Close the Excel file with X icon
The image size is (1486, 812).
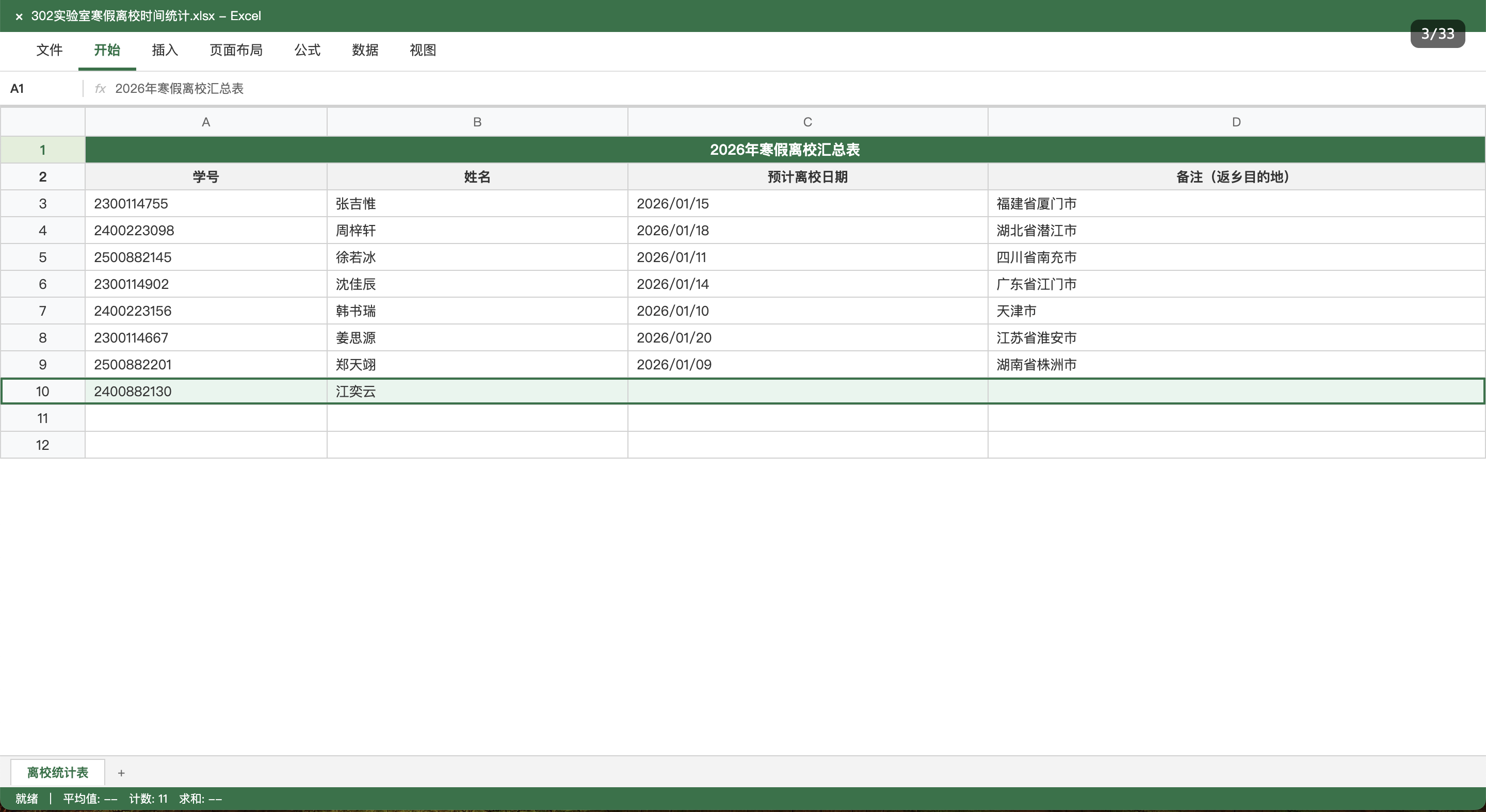click(19, 17)
